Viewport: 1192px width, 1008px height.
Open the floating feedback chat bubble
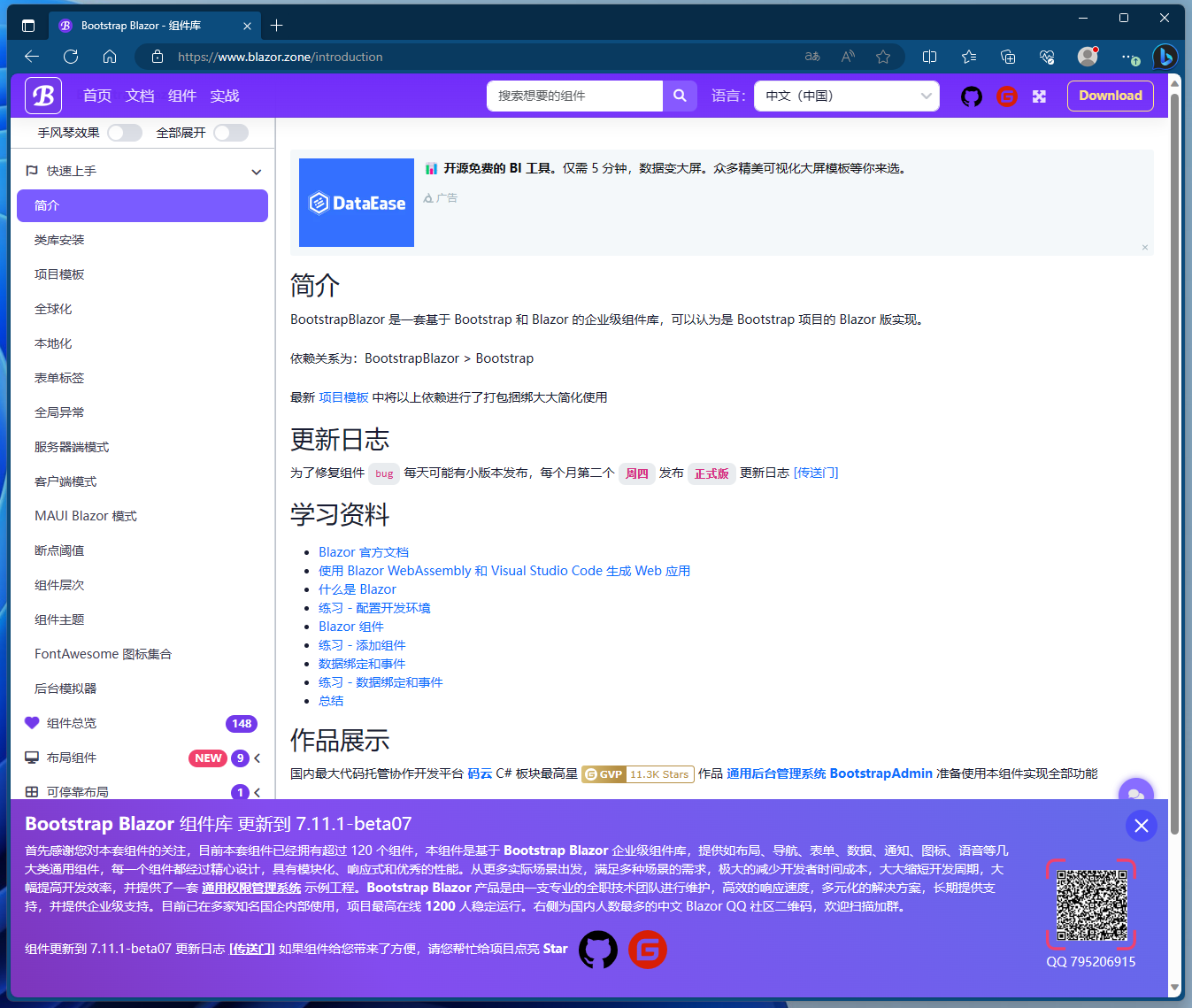(x=1136, y=796)
